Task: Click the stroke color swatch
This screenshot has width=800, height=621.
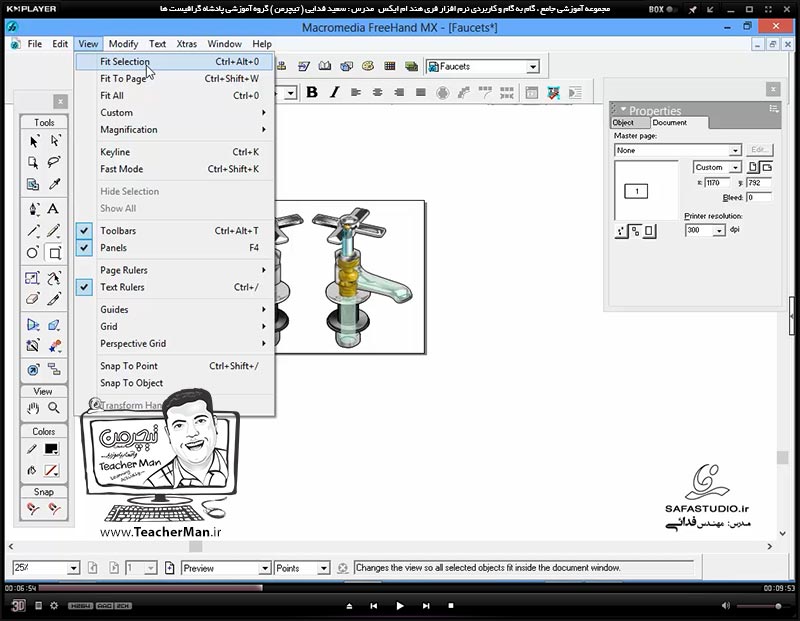Action: pos(51,449)
